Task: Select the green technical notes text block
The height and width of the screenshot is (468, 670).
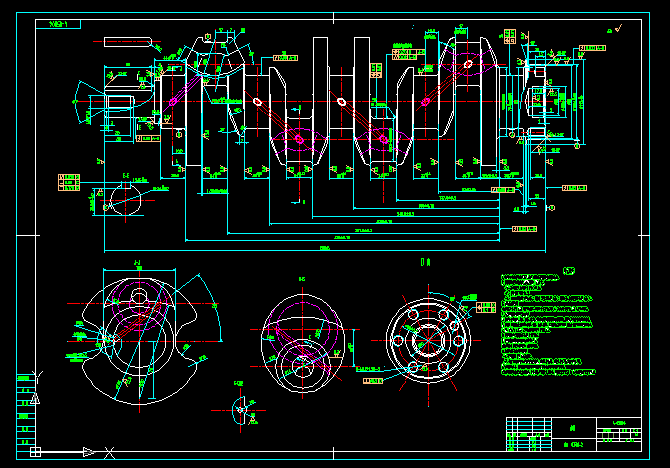Action: [546, 322]
